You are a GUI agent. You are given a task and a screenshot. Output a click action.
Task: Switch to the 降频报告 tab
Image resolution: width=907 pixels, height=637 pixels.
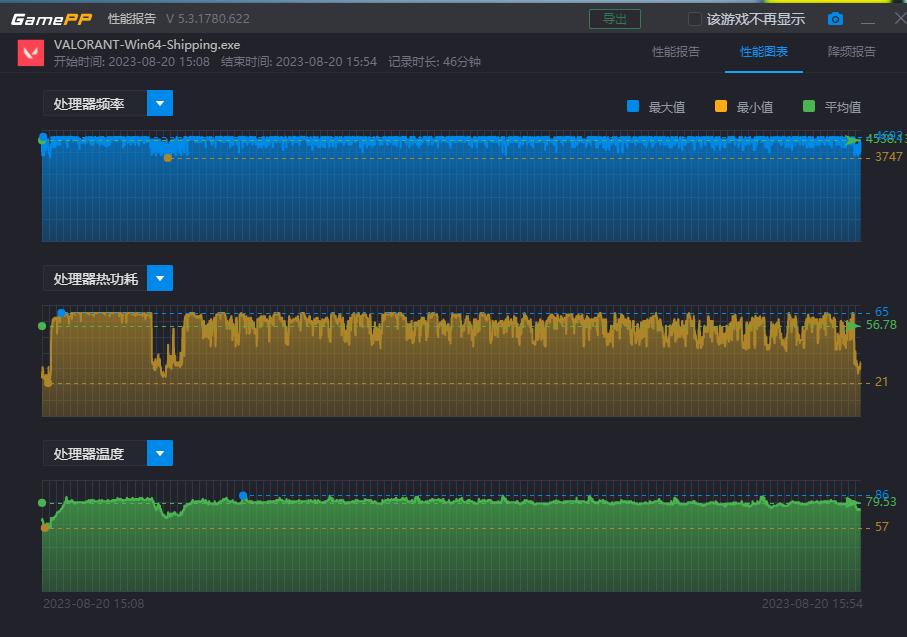[x=852, y=52]
